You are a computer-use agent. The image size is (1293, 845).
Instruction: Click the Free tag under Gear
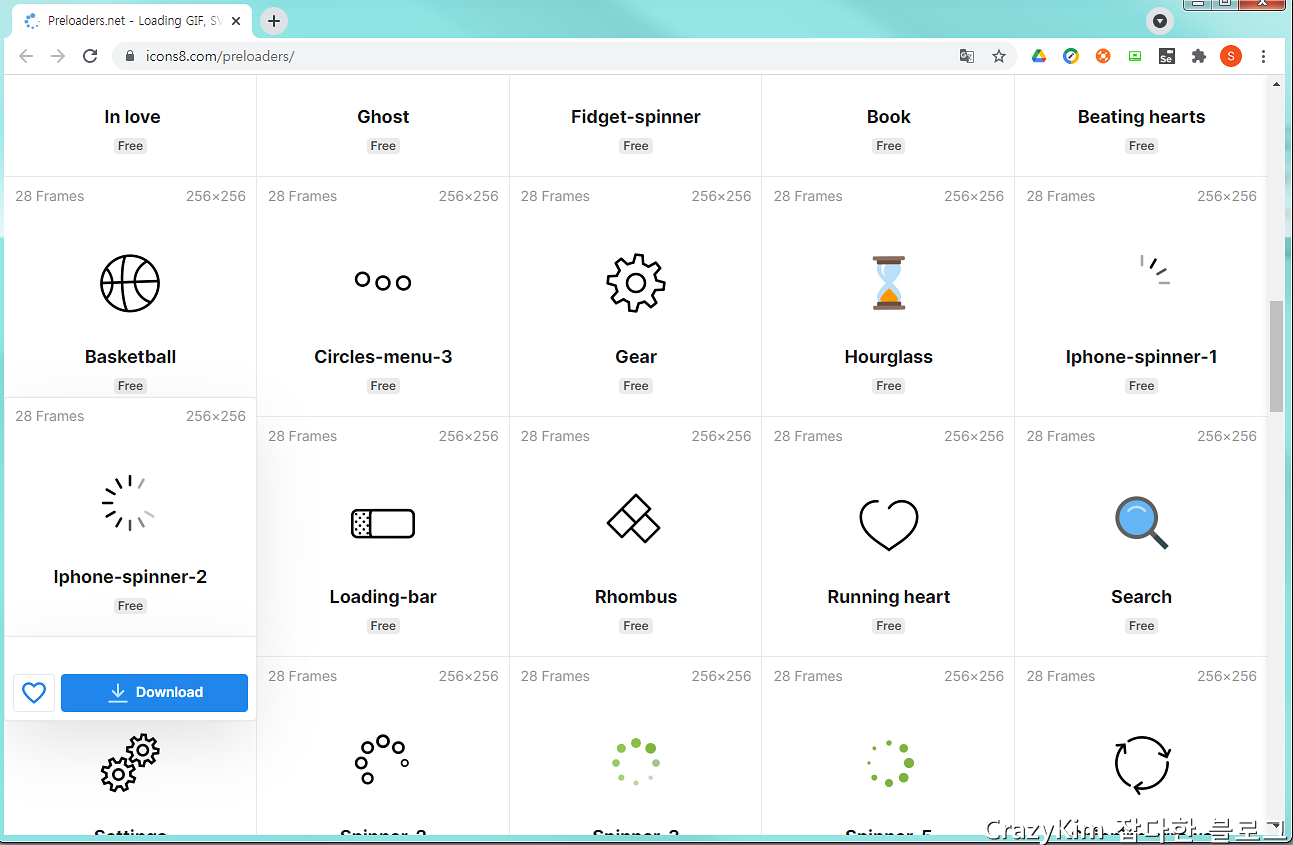[x=636, y=386]
